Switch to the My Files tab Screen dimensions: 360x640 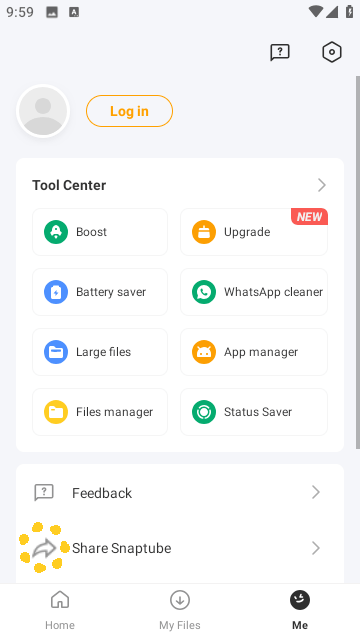(180, 611)
